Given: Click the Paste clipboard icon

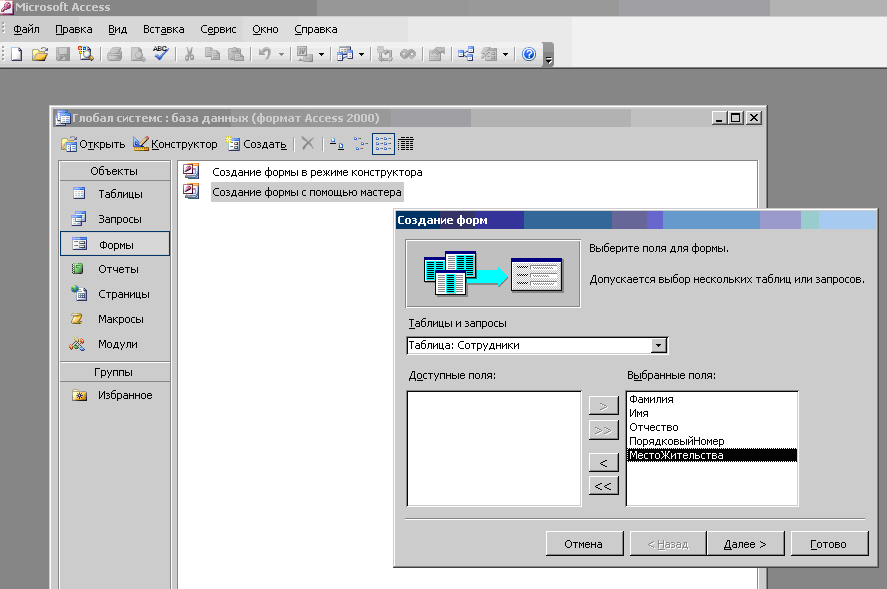Looking at the screenshot, I should (x=235, y=54).
